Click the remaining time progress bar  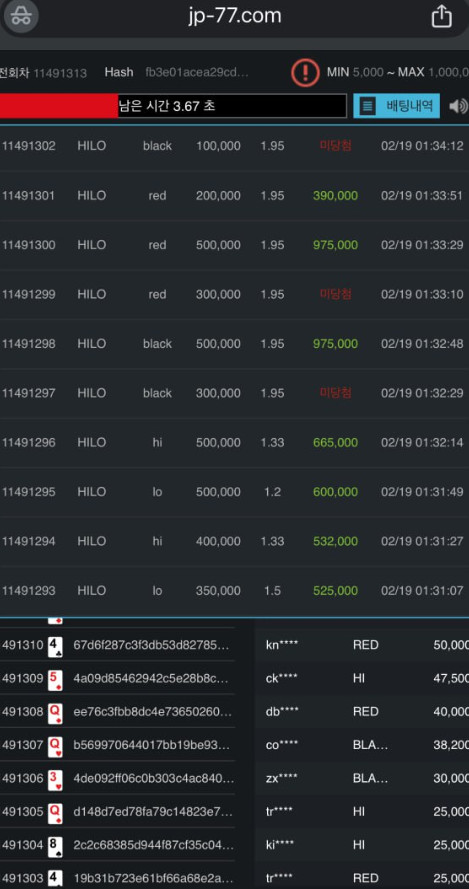173,106
